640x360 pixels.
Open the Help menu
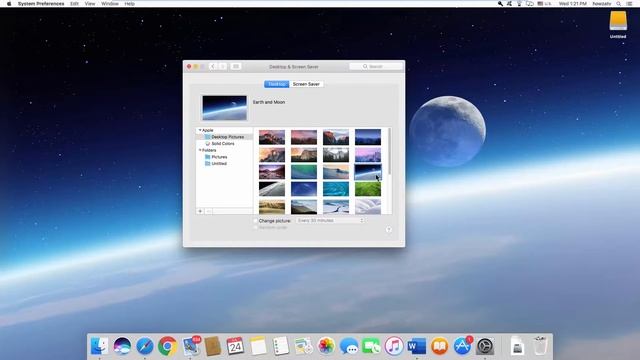[129, 4]
